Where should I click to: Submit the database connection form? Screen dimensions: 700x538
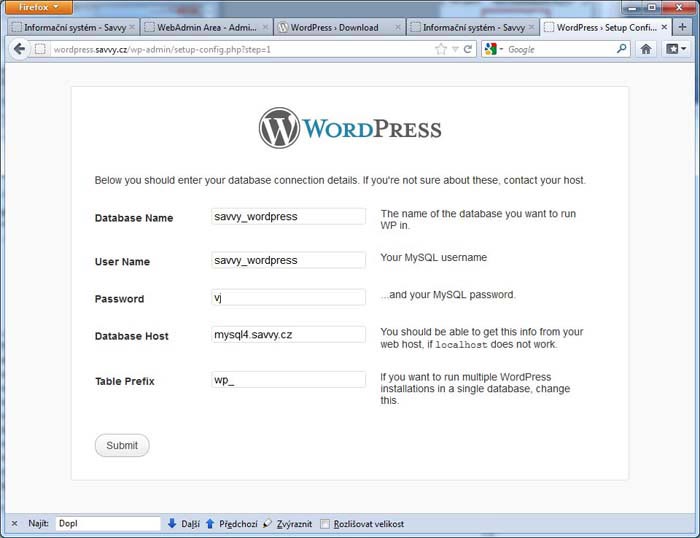point(122,445)
